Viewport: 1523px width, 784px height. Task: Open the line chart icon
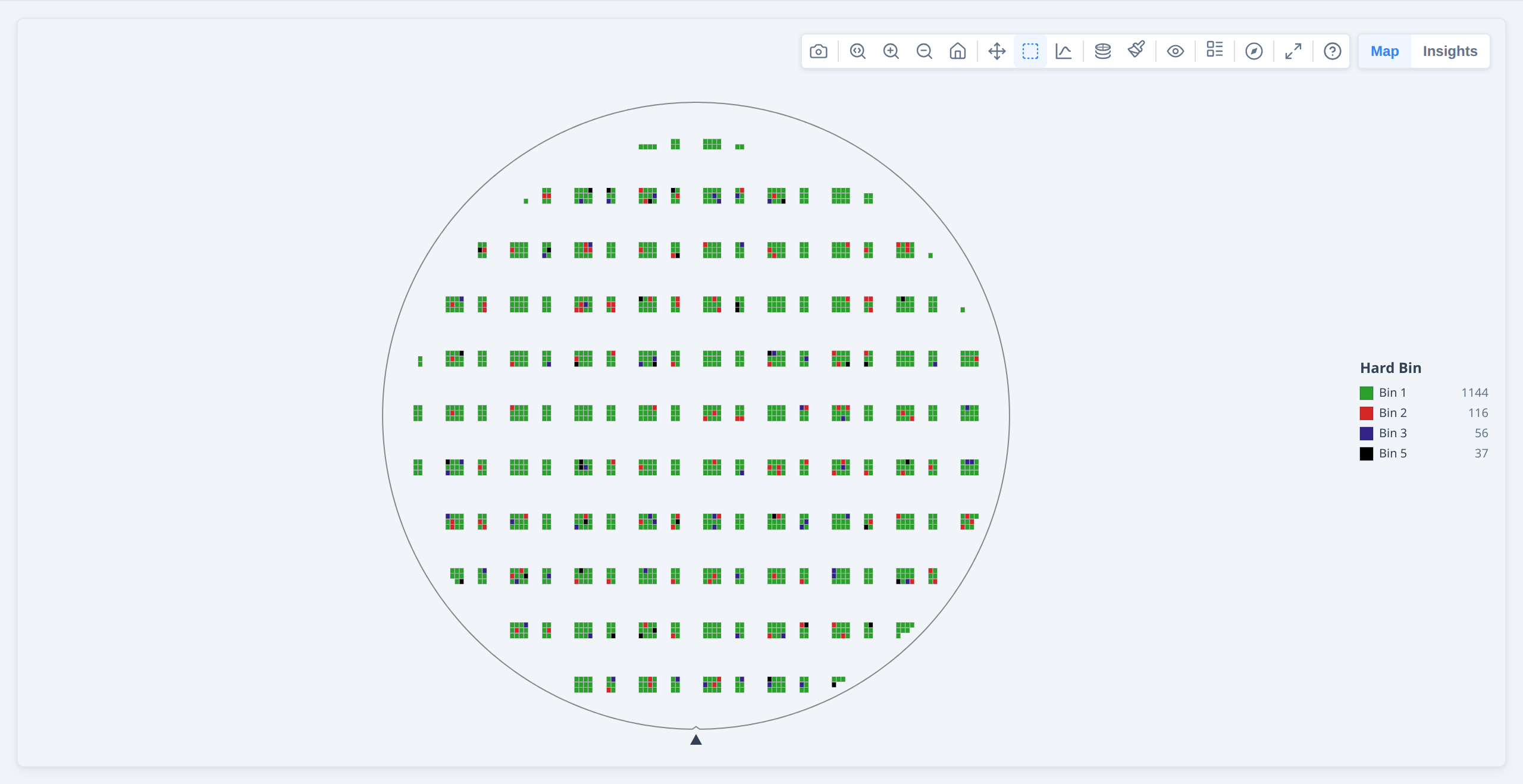[1063, 51]
